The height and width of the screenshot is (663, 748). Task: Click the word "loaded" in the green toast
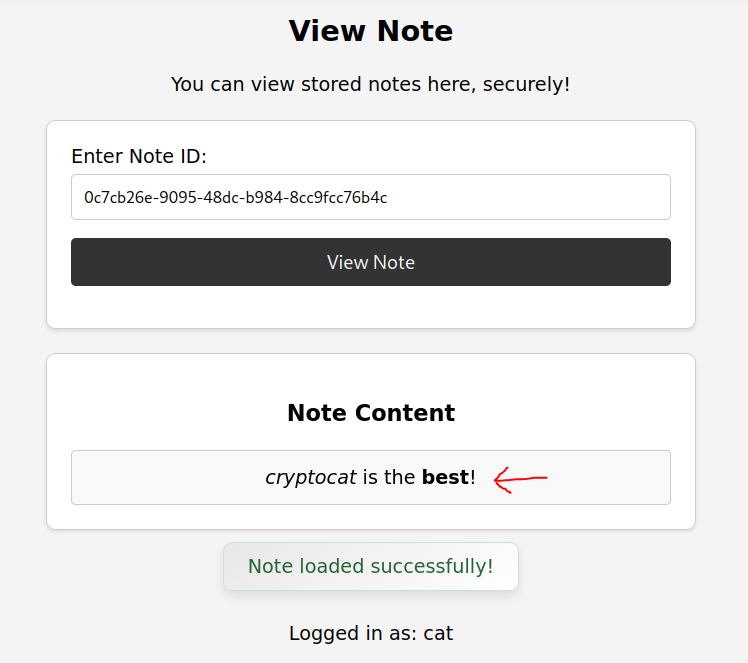[332, 566]
